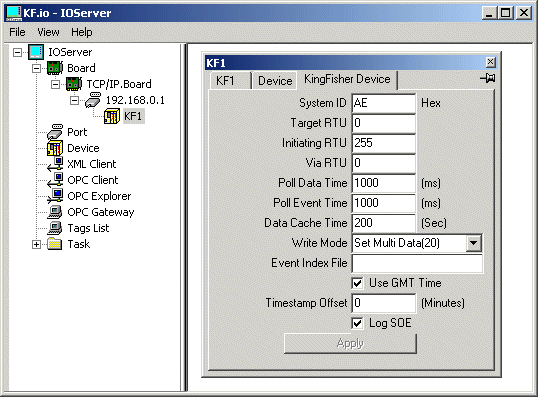Click the KF1 device icon in tree
538x397 pixels.
coord(112,116)
